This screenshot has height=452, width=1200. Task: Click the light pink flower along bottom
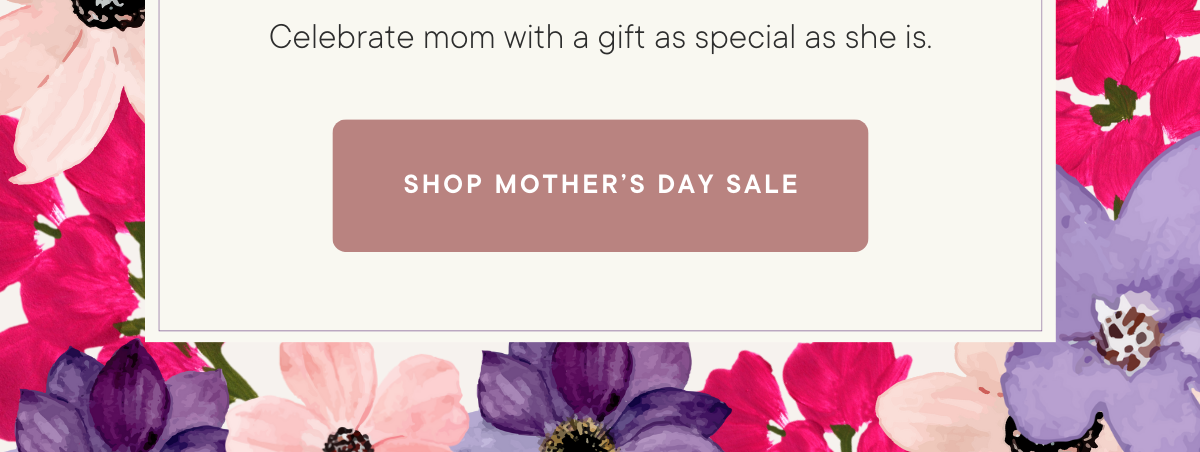(350, 400)
